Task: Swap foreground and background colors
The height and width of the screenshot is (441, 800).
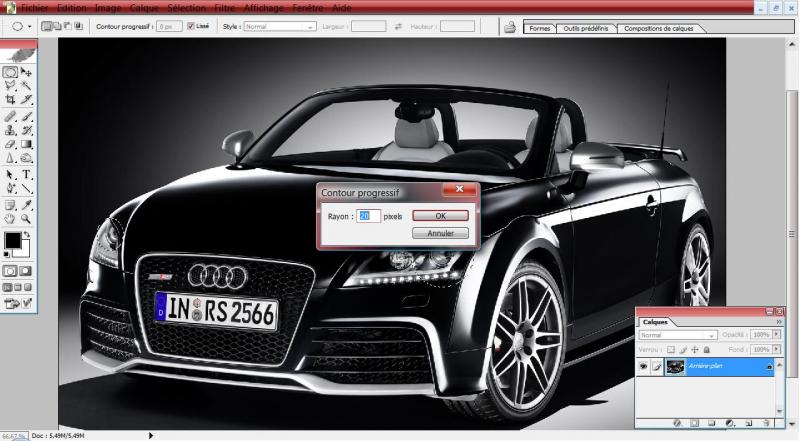Action: pyautogui.click(x=27, y=235)
